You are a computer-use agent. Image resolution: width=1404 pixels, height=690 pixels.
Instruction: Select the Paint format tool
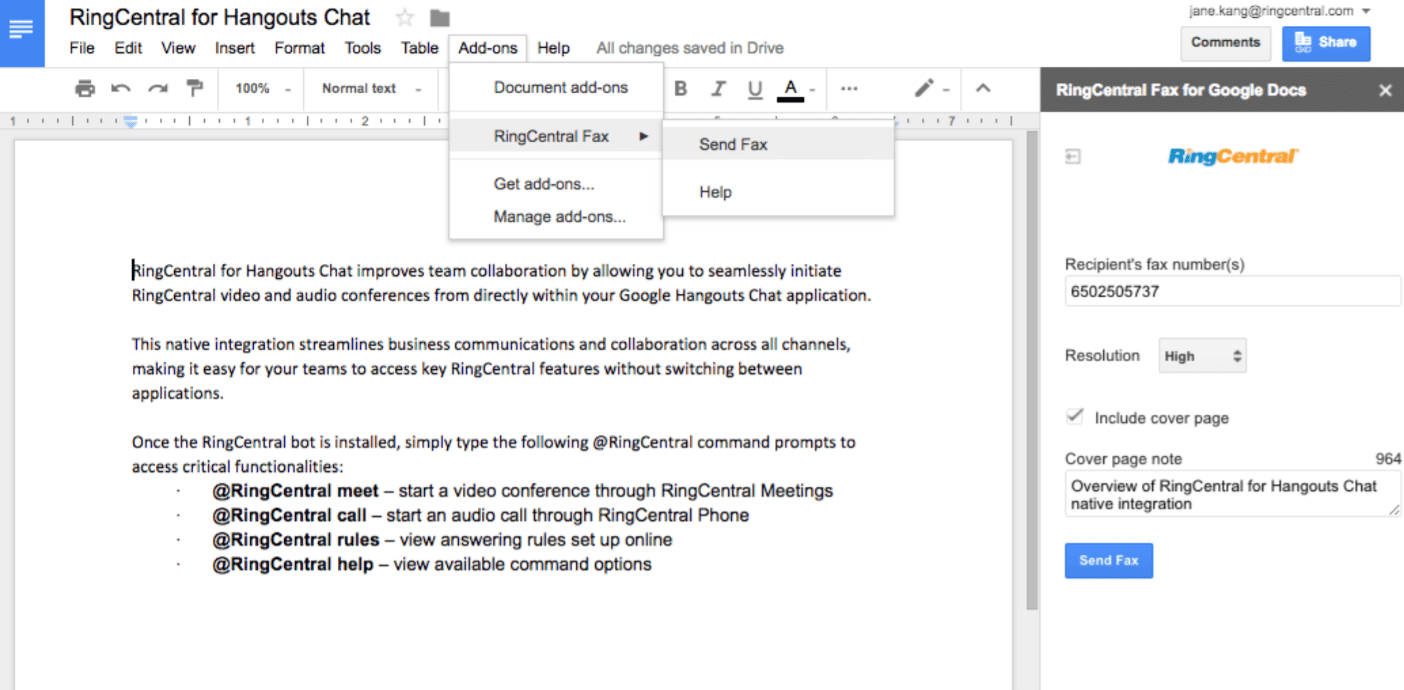195,89
